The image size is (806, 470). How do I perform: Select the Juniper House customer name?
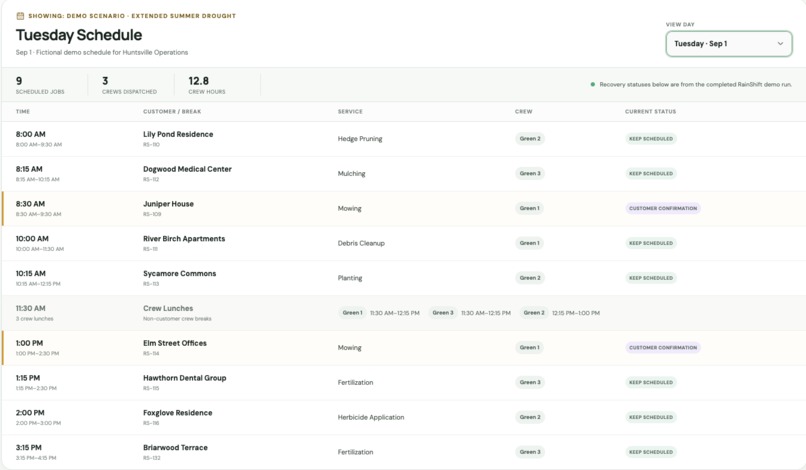(x=168, y=204)
